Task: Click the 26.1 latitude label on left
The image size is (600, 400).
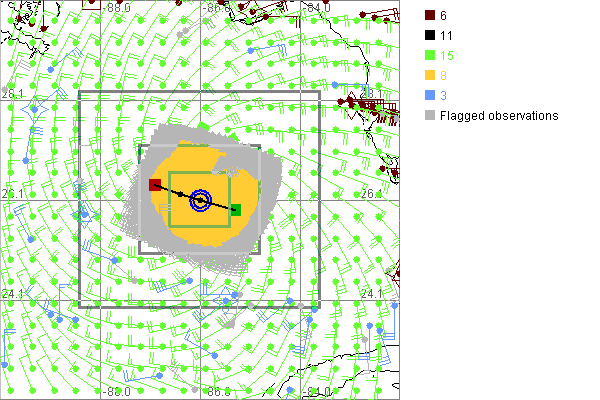Action: point(12,193)
